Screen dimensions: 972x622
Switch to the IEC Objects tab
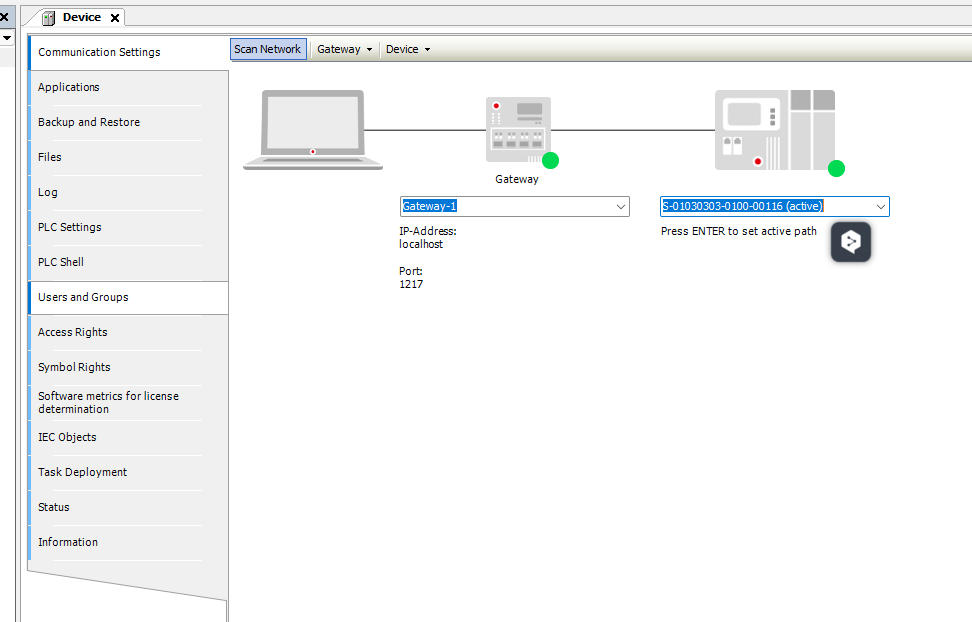click(129, 437)
